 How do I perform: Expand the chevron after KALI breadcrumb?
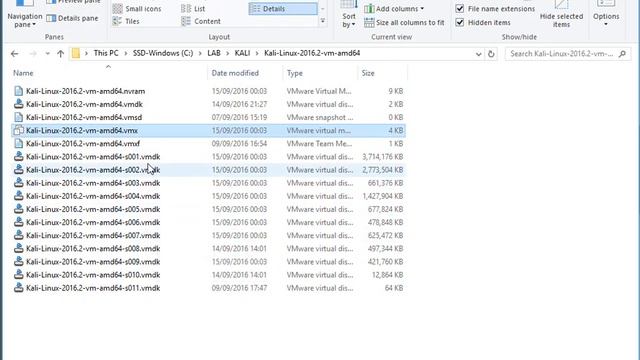pyautogui.click(x=257, y=53)
